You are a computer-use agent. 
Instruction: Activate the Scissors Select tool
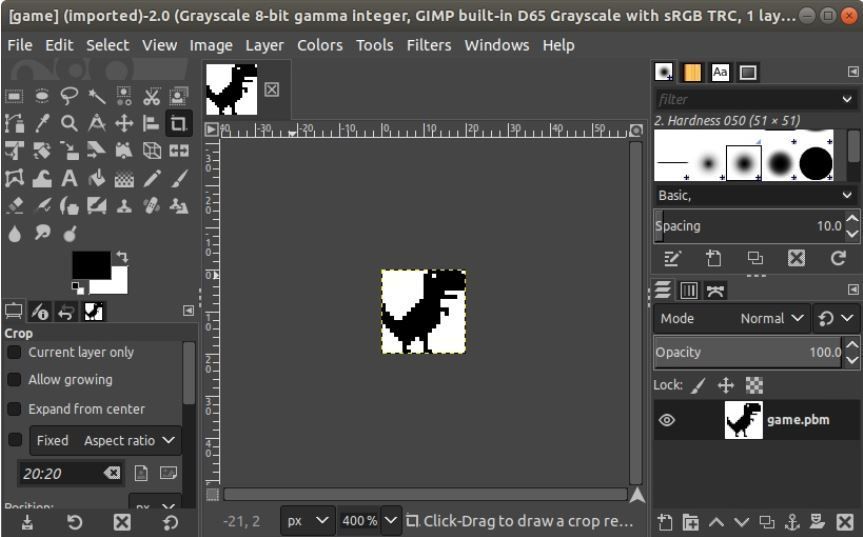[151, 96]
